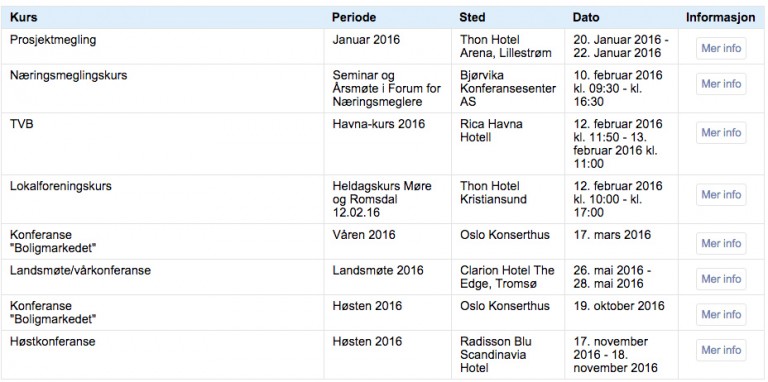The width and height of the screenshot is (768, 382).
Task: Open Mer info for Landsmøte/vårkonferanse
Action: point(721,279)
